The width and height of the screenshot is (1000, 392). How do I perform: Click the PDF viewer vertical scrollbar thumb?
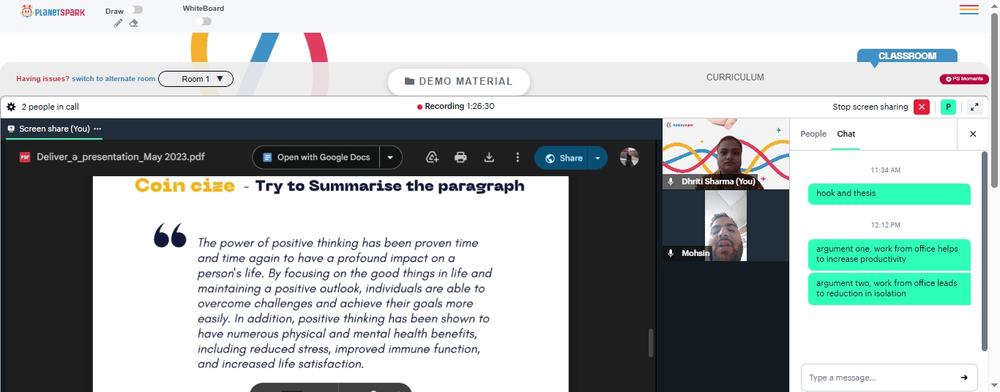click(x=651, y=343)
